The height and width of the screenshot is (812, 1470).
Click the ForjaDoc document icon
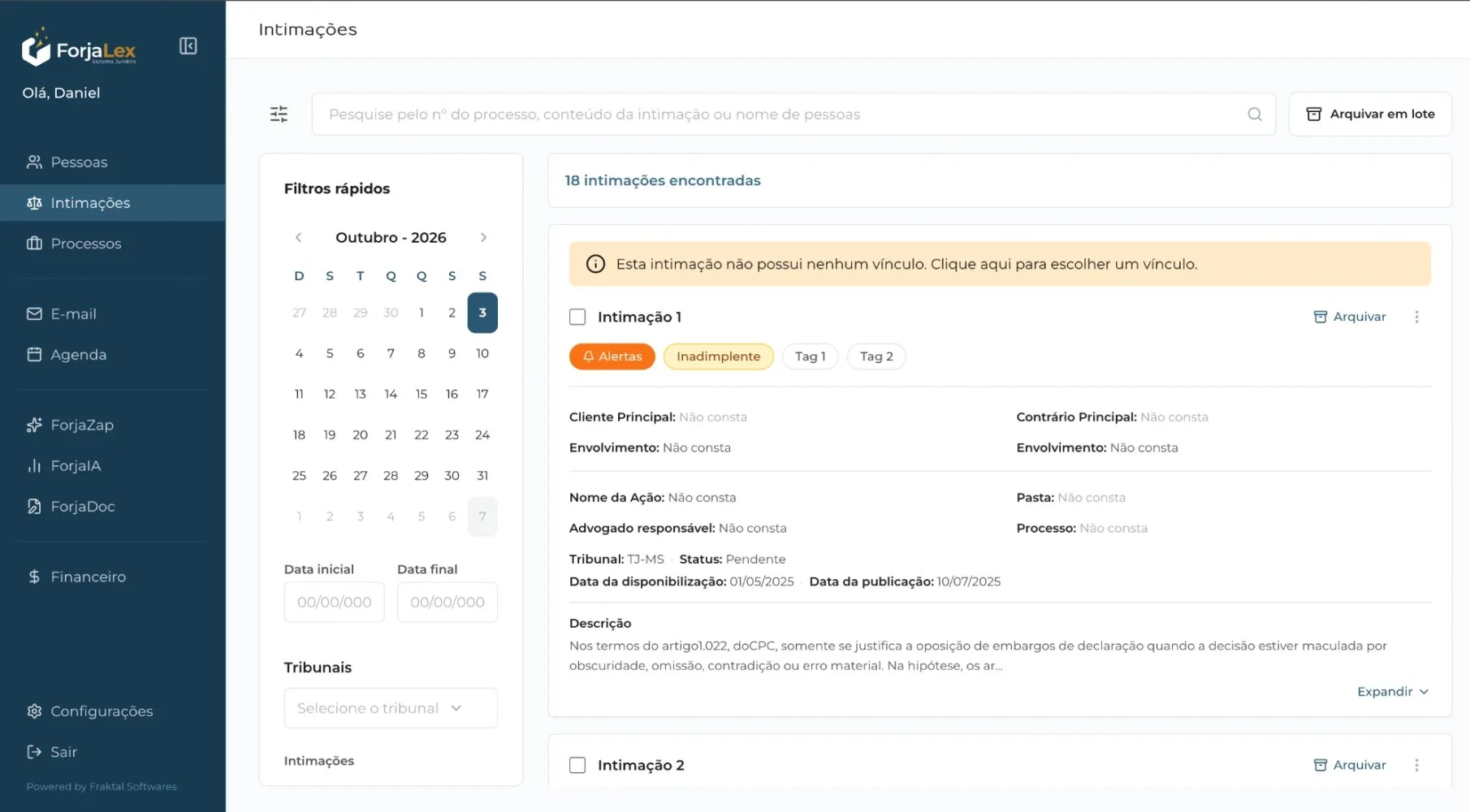[x=34, y=507]
